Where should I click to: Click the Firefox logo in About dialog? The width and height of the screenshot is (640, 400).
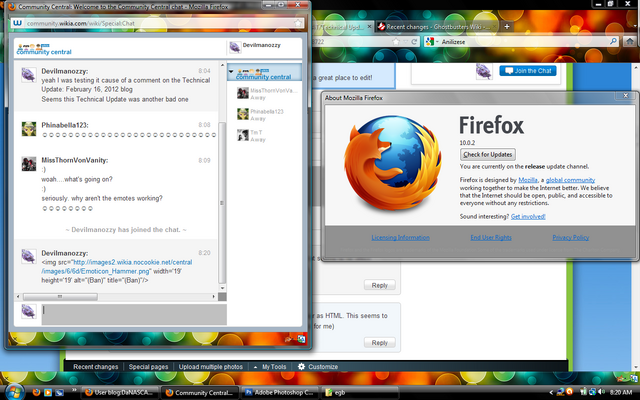coord(393,162)
